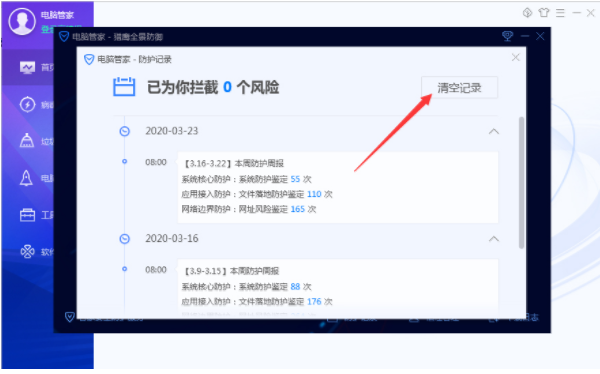Viewport: 600px width, 374px height.
Task: Click the count 55 for 系统防护鉴定
Action: pos(295,179)
